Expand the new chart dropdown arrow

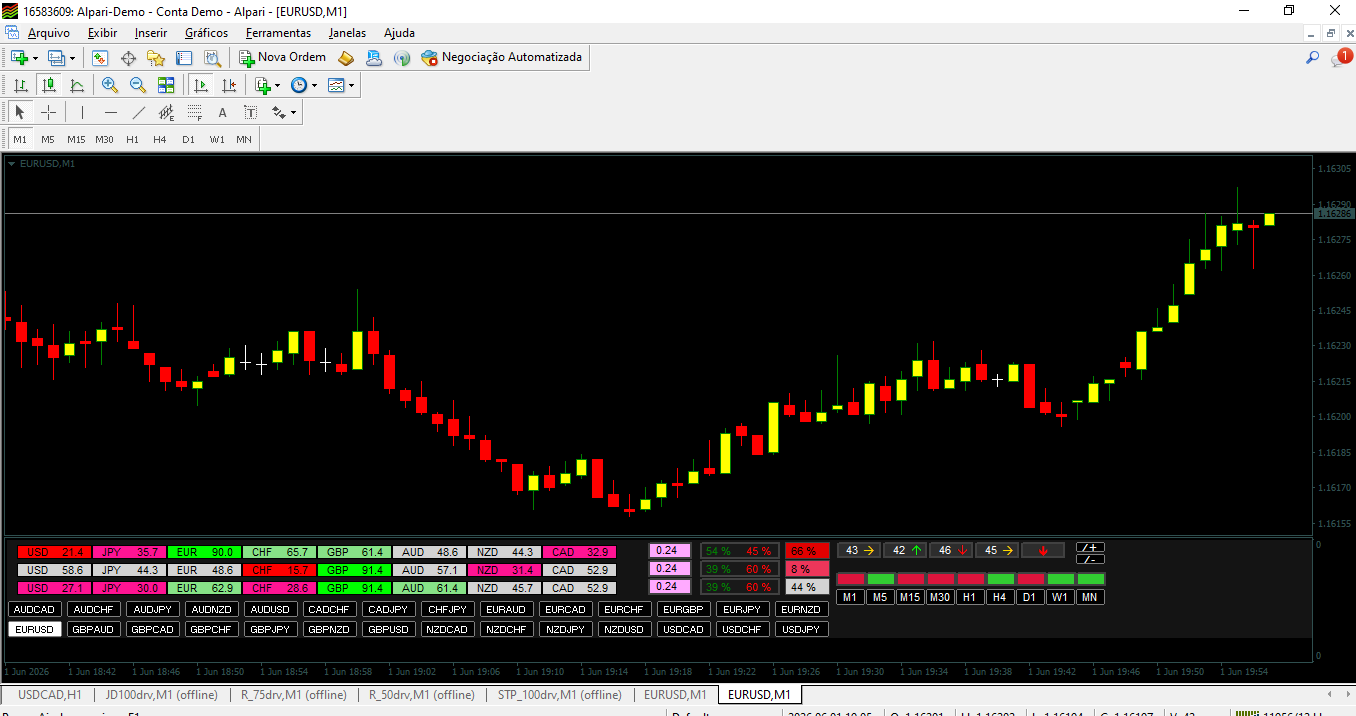tap(35, 58)
